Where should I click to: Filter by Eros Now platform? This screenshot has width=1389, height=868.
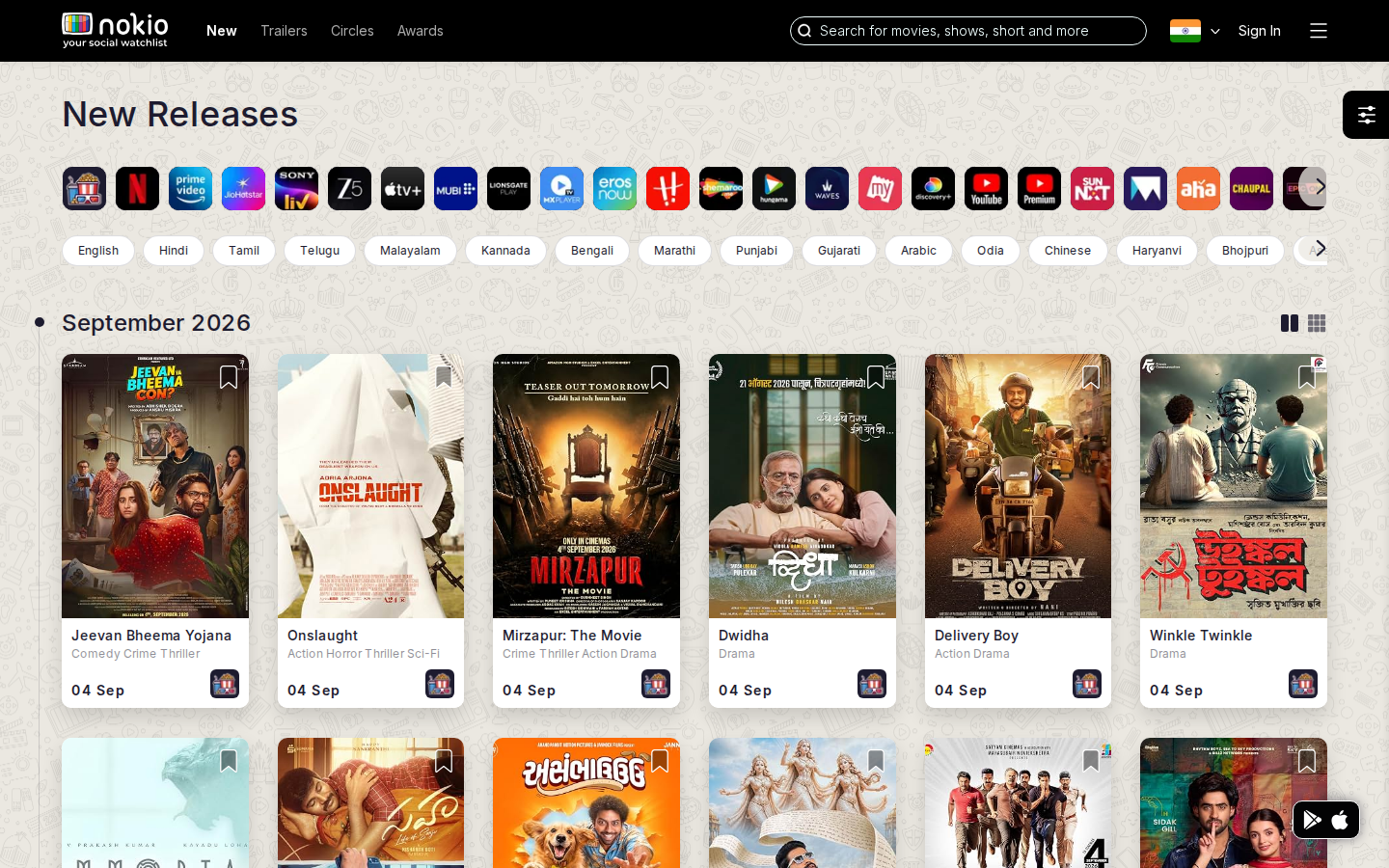[614, 189]
